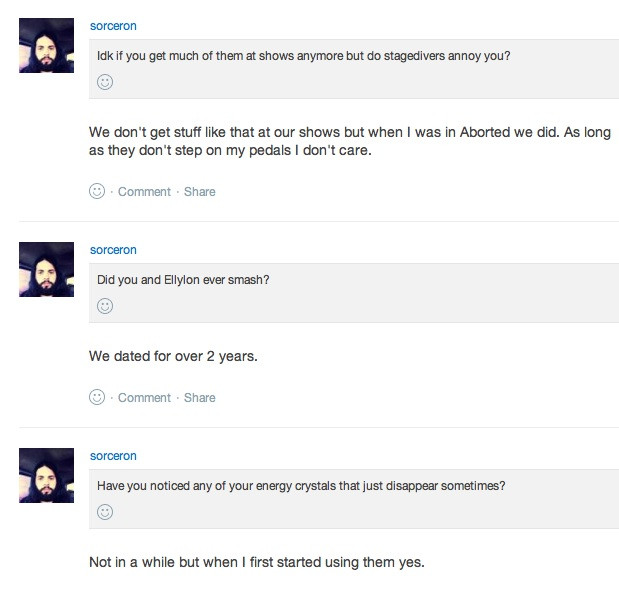Comment on the answer about Aborted shows
This screenshot has width=619, height=591.
click(x=144, y=191)
